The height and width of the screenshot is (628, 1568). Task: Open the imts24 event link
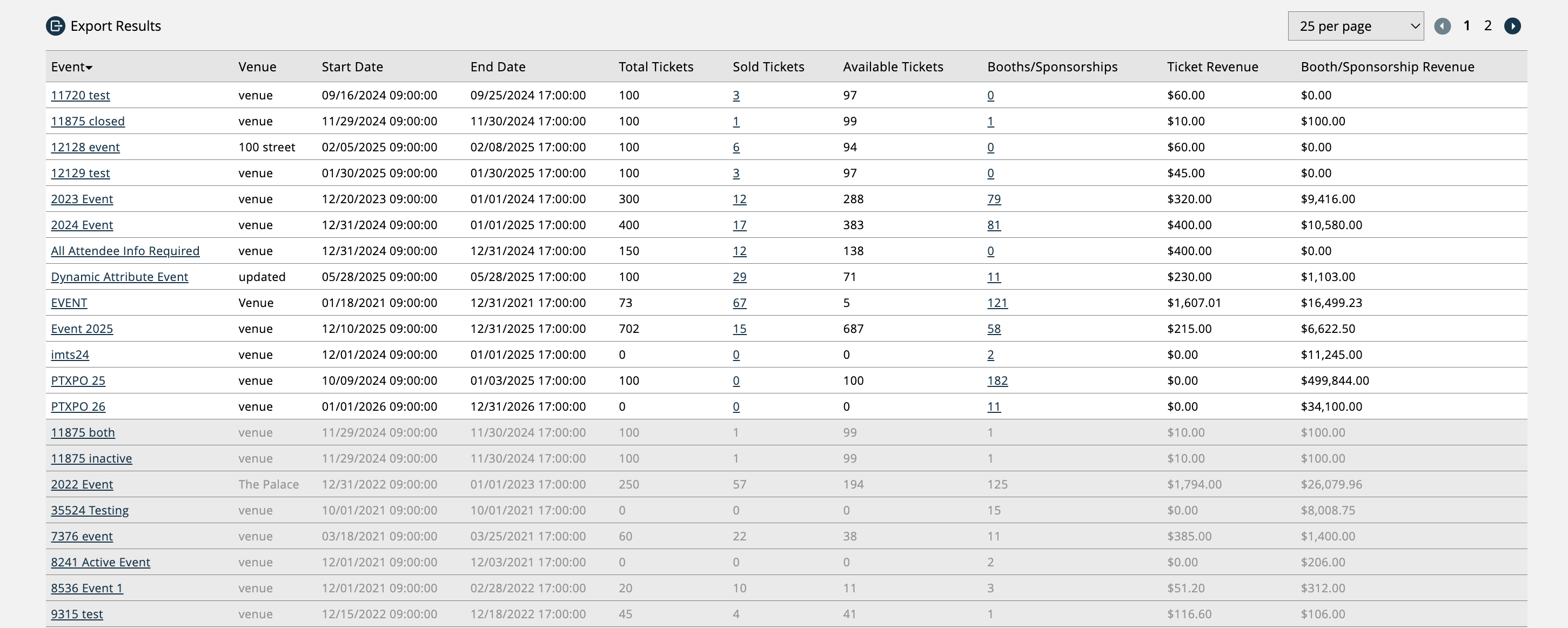coord(70,355)
